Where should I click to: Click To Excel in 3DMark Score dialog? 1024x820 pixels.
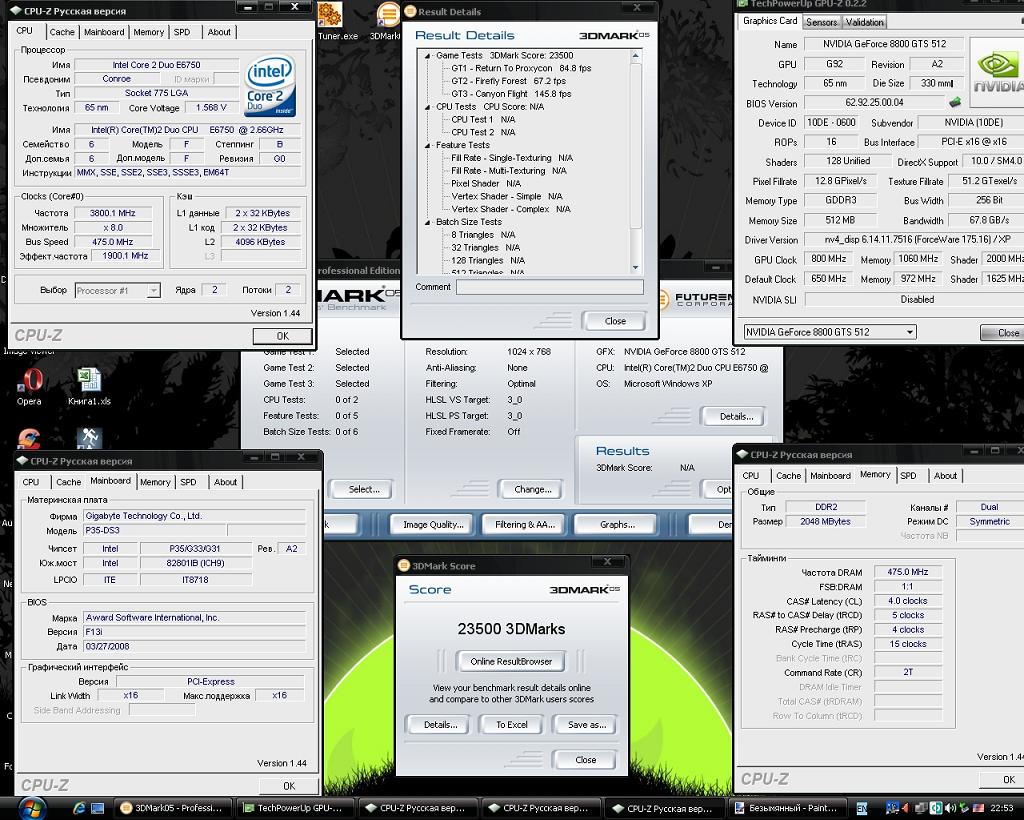point(511,725)
